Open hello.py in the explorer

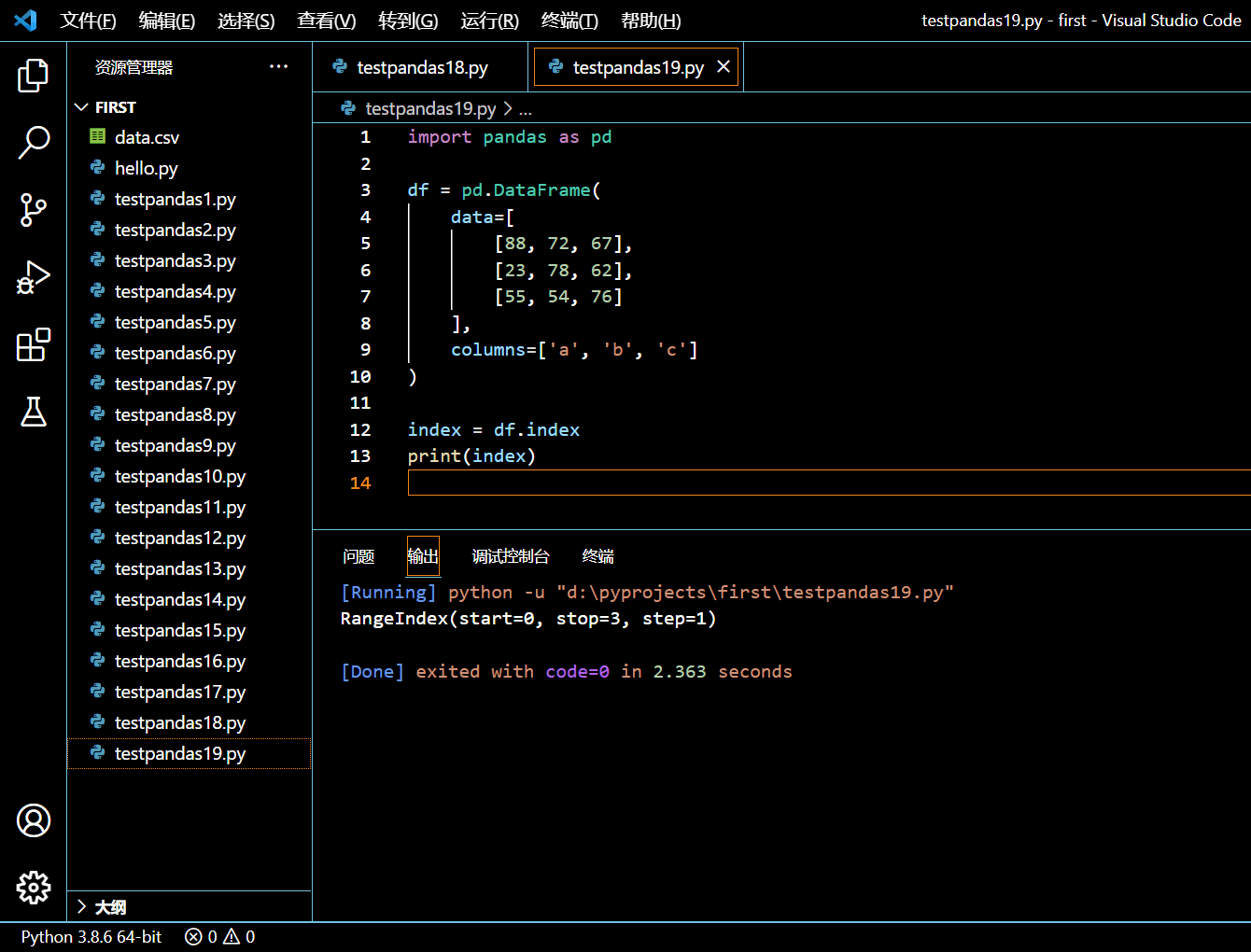point(190,168)
